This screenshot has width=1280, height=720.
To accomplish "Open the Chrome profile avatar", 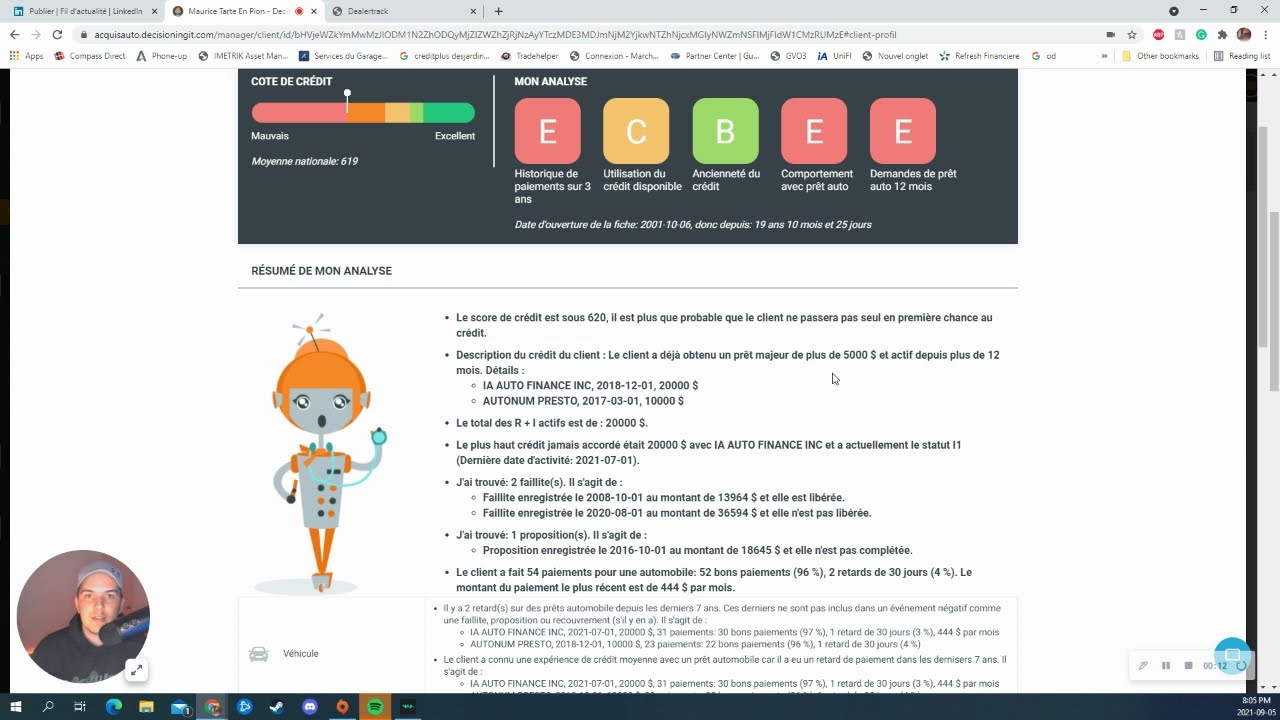I will coord(1244,34).
